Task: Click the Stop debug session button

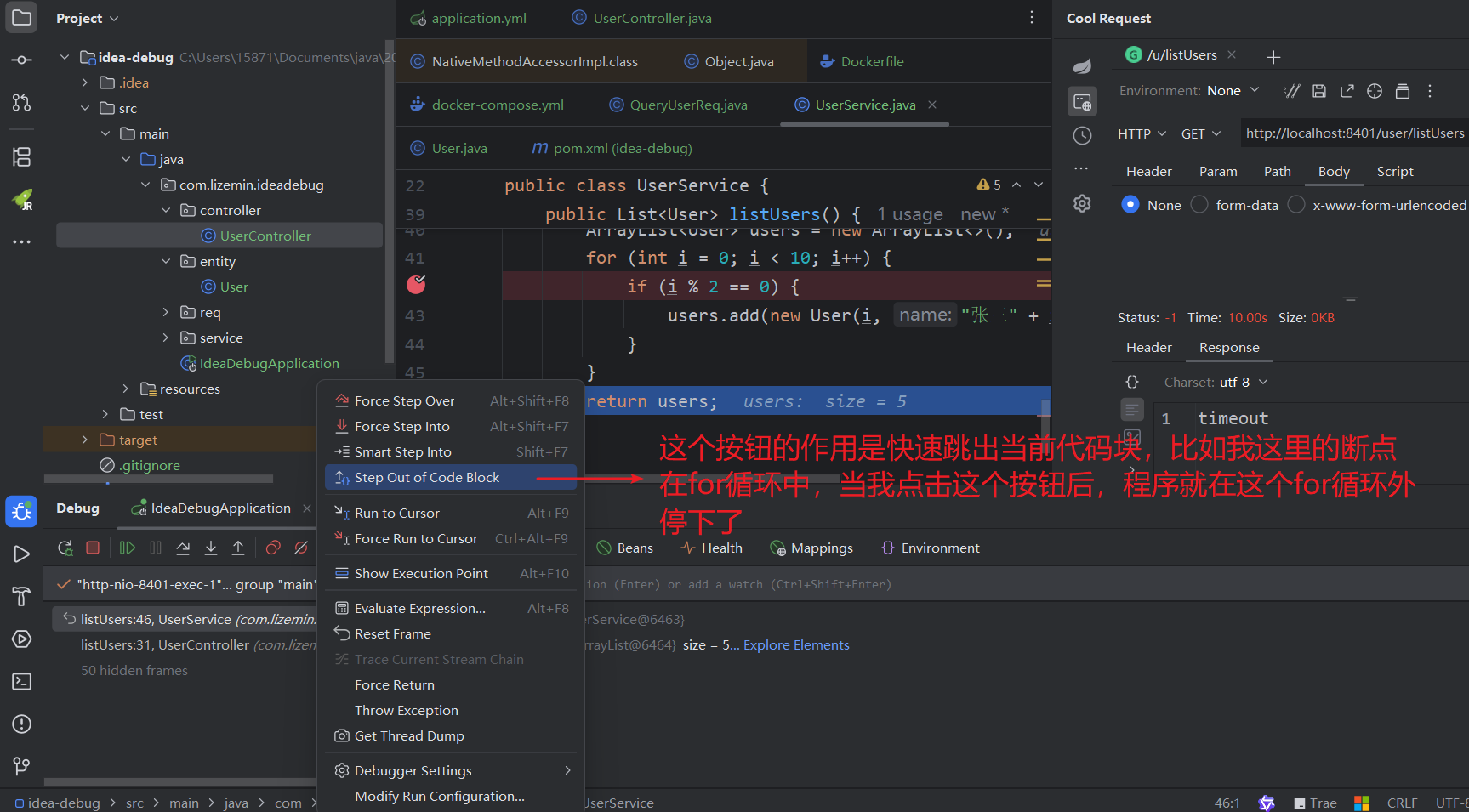Action: click(x=93, y=548)
